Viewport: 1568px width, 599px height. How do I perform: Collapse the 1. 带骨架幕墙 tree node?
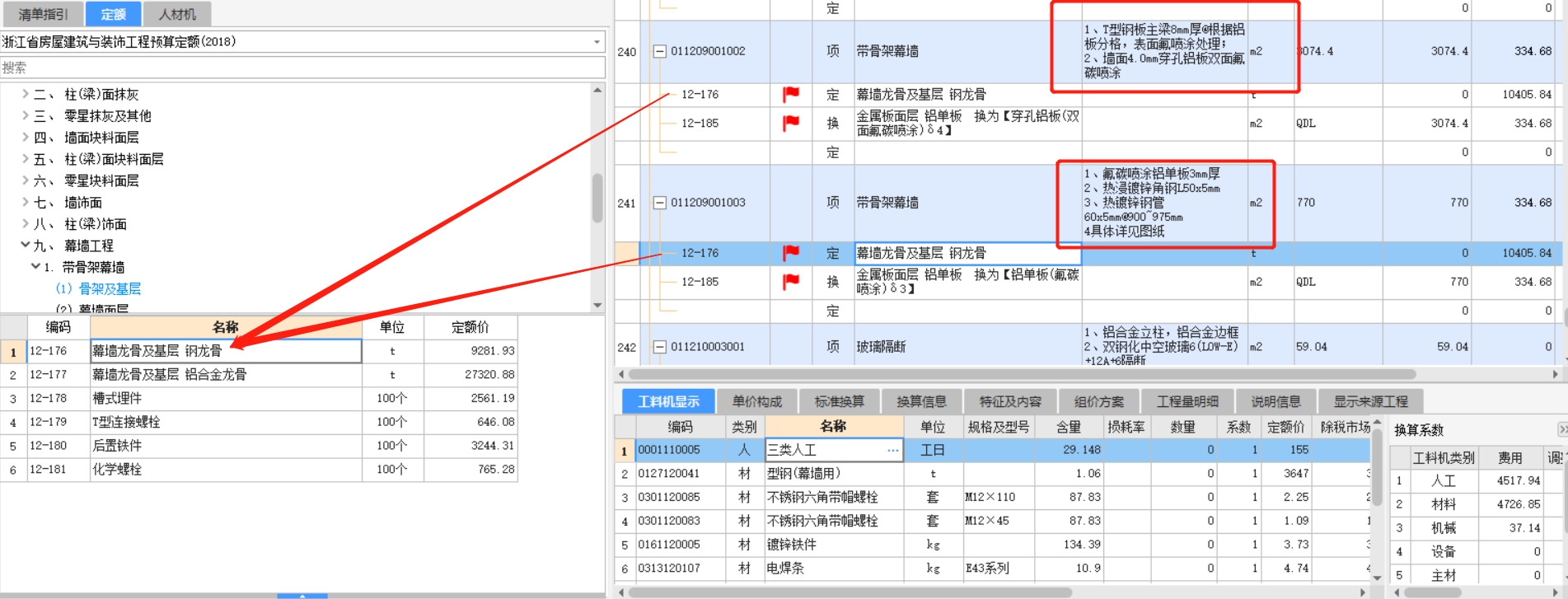35,266
